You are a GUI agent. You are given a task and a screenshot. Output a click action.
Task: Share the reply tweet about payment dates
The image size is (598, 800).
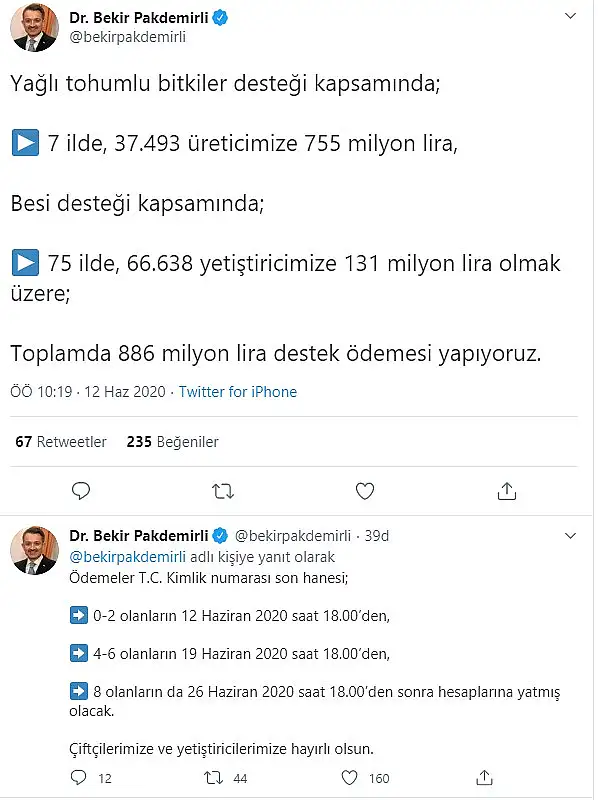484,778
